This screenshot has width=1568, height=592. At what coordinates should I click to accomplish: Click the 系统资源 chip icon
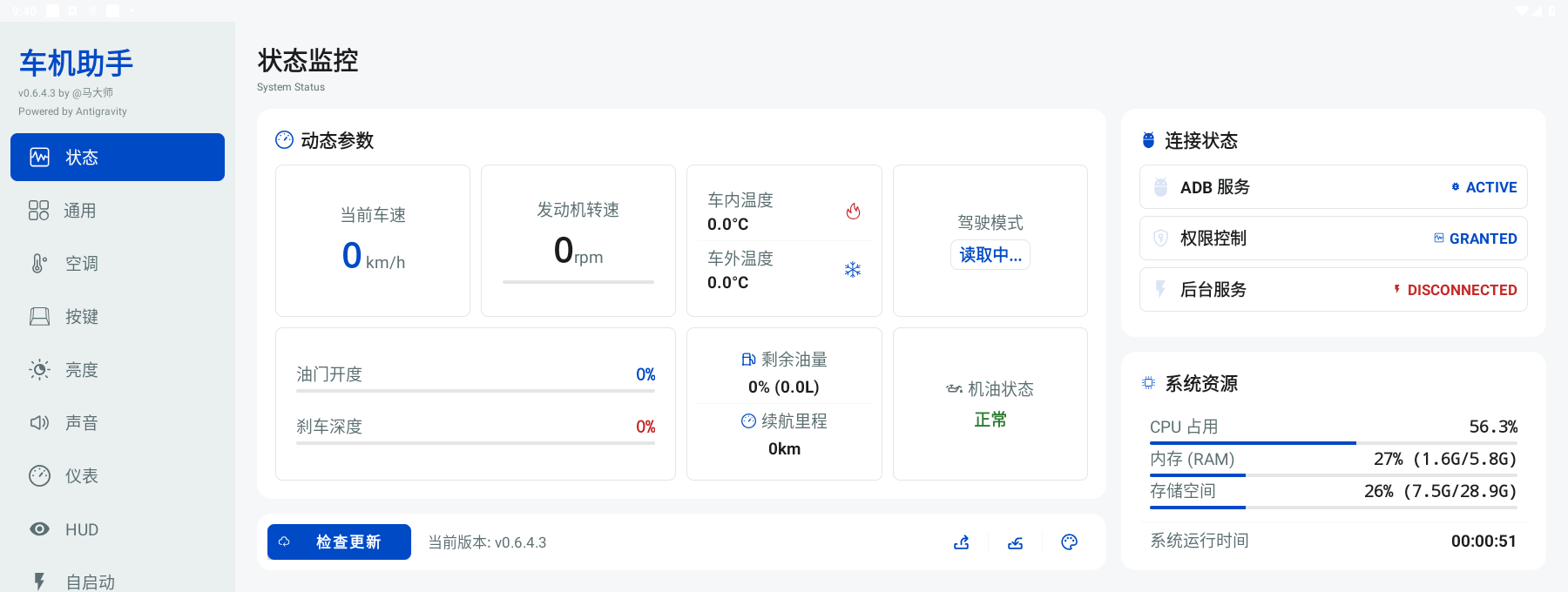point(1149,383)
